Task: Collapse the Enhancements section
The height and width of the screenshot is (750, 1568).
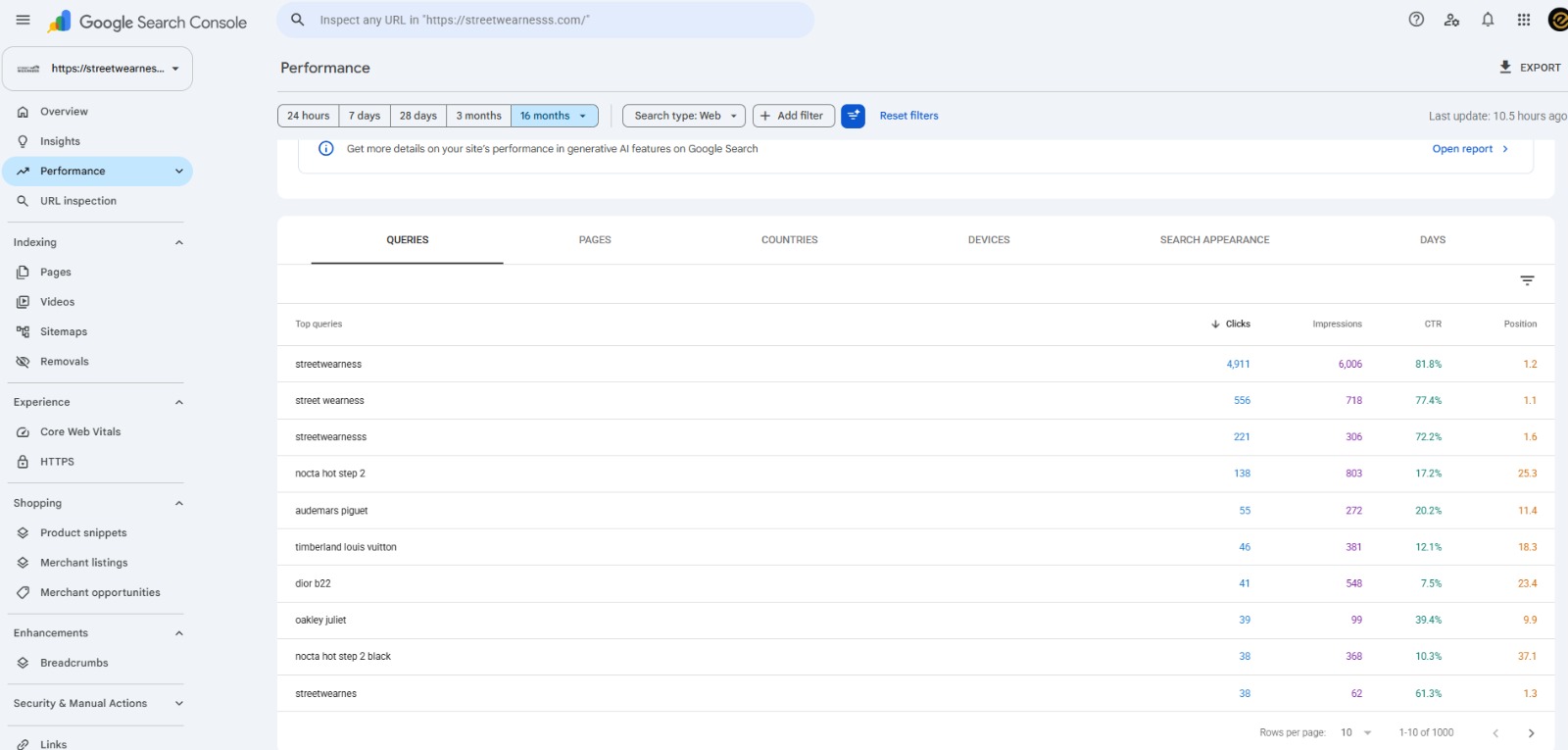Action: pyautogui.click(x=178, y=633)
